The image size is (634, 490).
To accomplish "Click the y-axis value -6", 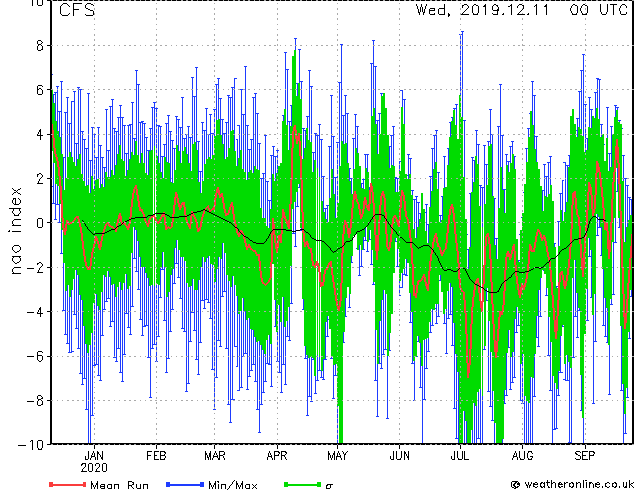I will [35, 356].
